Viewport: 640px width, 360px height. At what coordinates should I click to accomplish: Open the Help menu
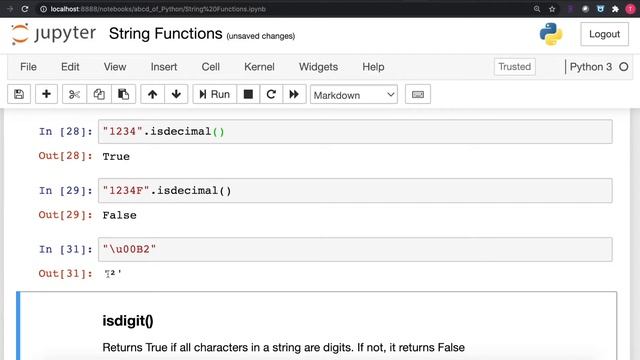[x=373, y=67]
